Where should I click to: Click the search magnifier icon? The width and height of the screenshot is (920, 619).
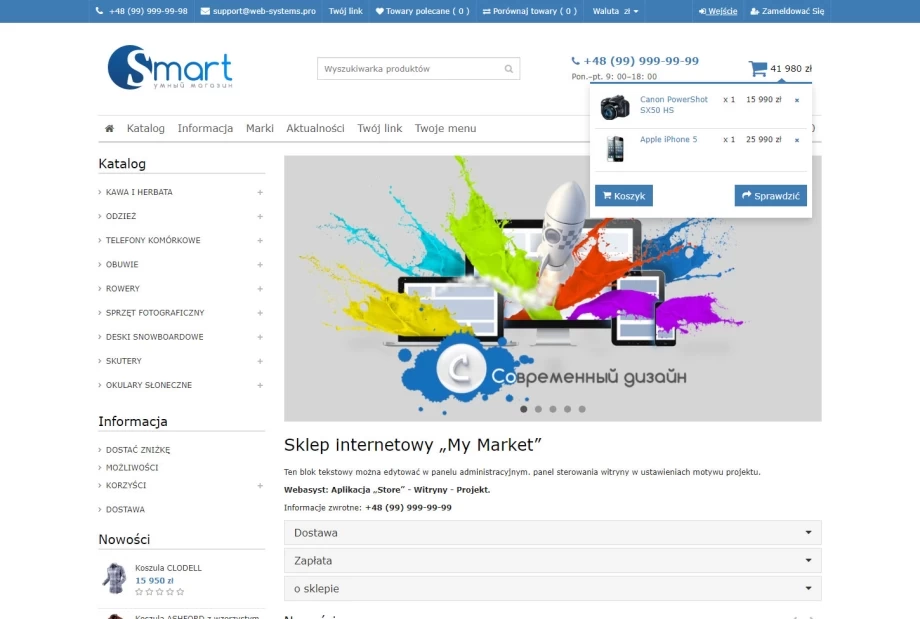tap(508, 69)
